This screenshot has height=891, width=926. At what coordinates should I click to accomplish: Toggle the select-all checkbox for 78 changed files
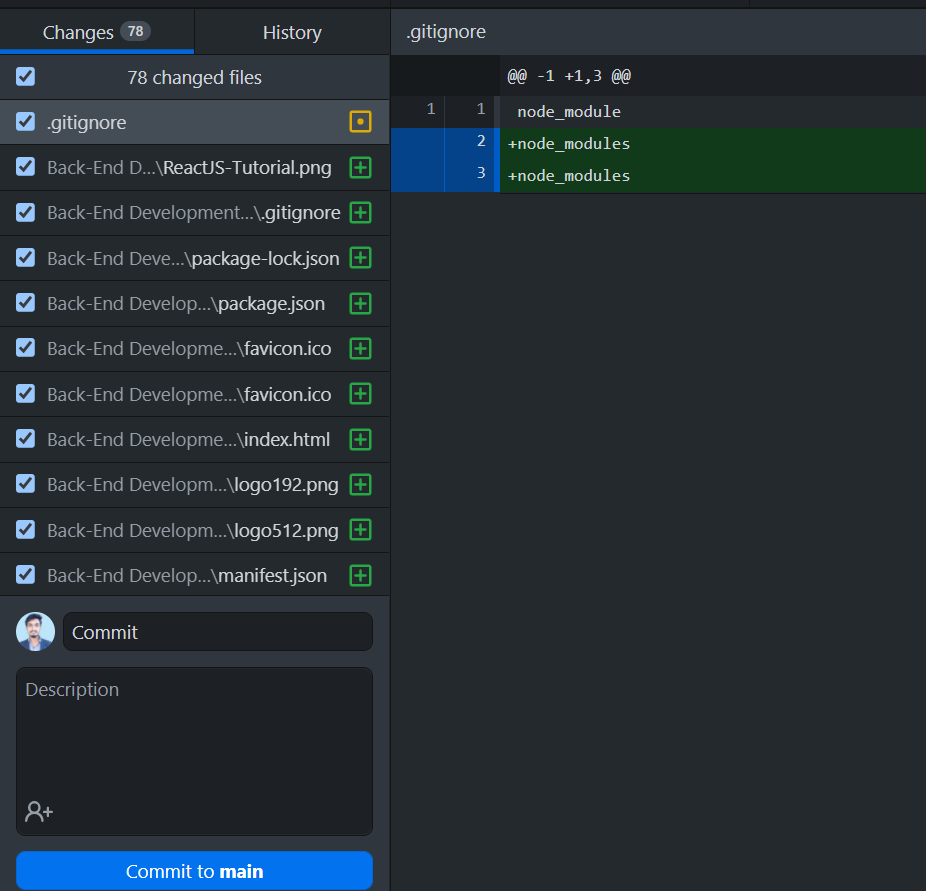click(25, 76)
